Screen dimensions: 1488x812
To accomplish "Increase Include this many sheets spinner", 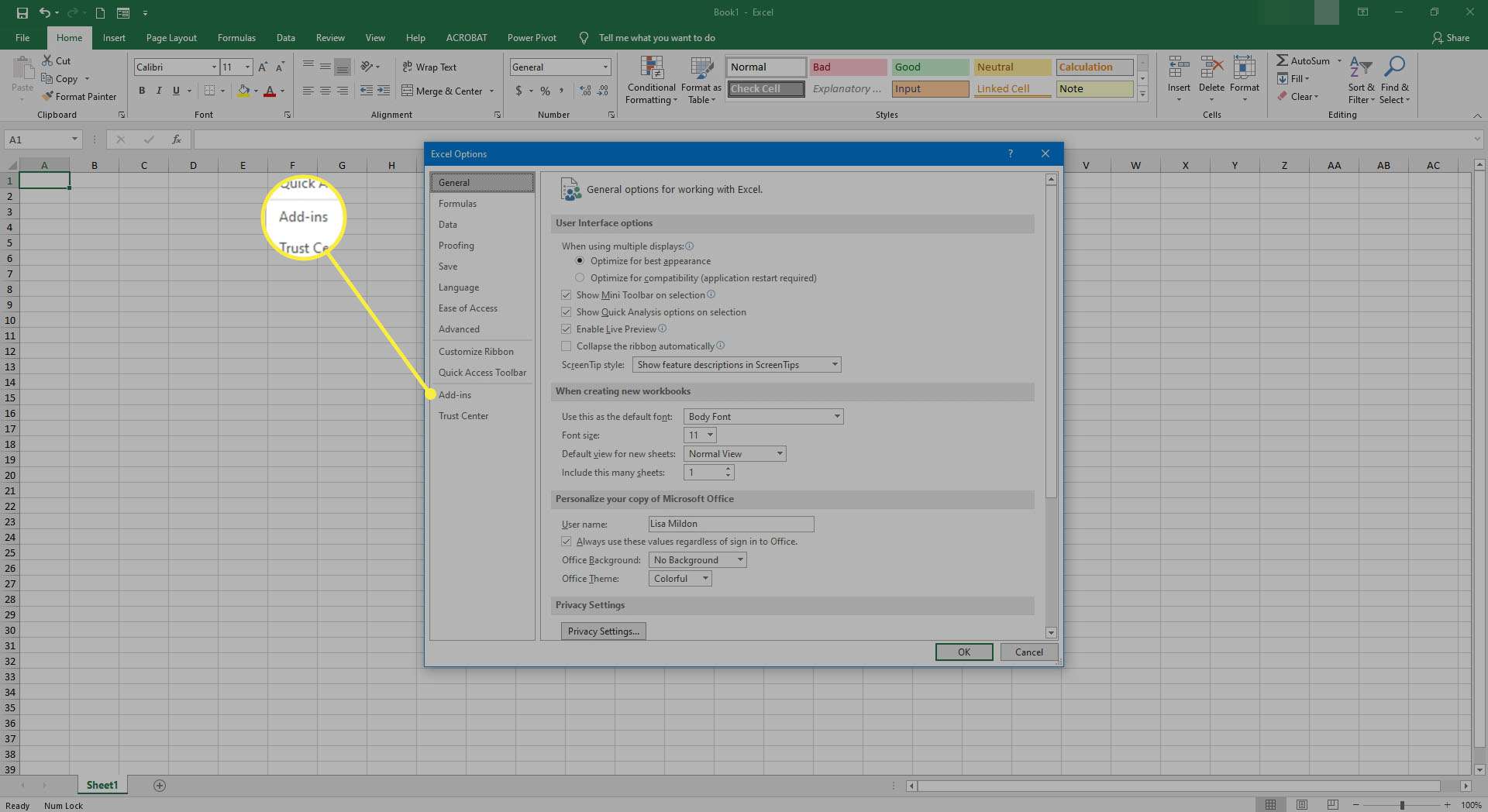I will [728, 469].
